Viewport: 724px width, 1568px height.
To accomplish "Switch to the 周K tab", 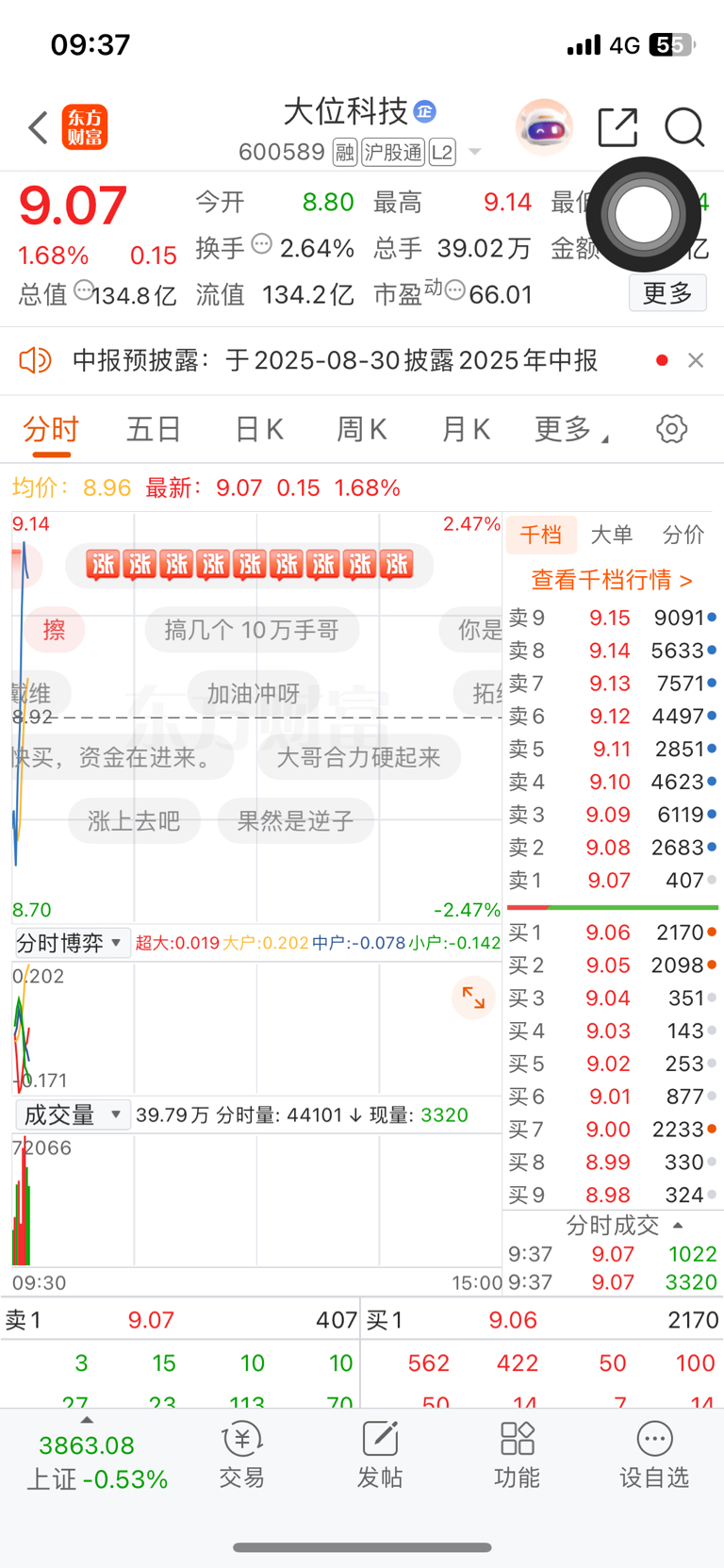I will 362,430.
